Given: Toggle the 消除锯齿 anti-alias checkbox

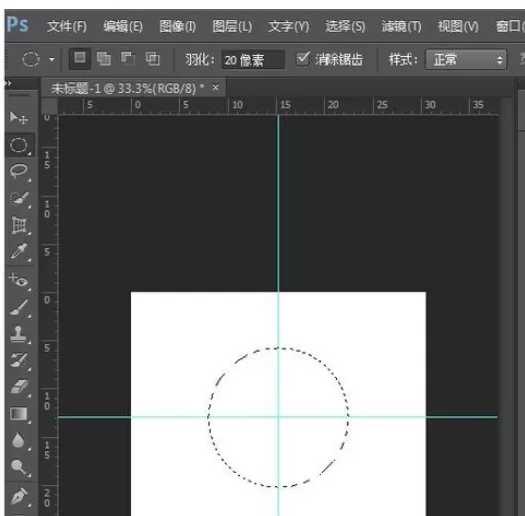Looking at the screenshot, I should point(303,59).
